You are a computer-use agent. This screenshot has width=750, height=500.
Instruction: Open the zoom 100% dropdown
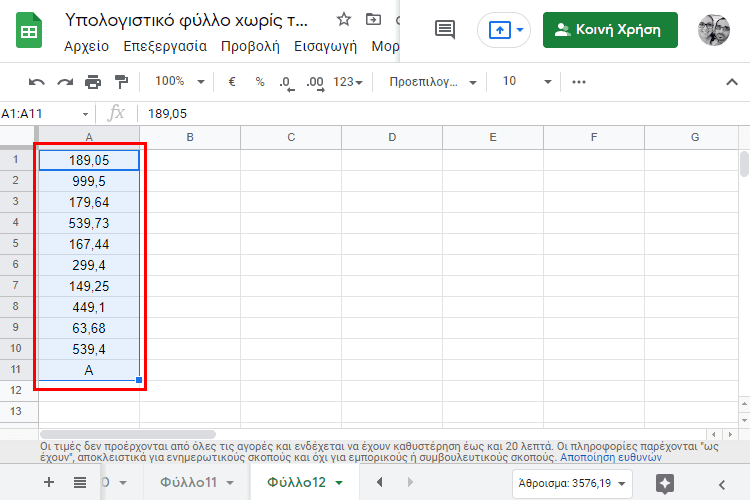point(180,81)
